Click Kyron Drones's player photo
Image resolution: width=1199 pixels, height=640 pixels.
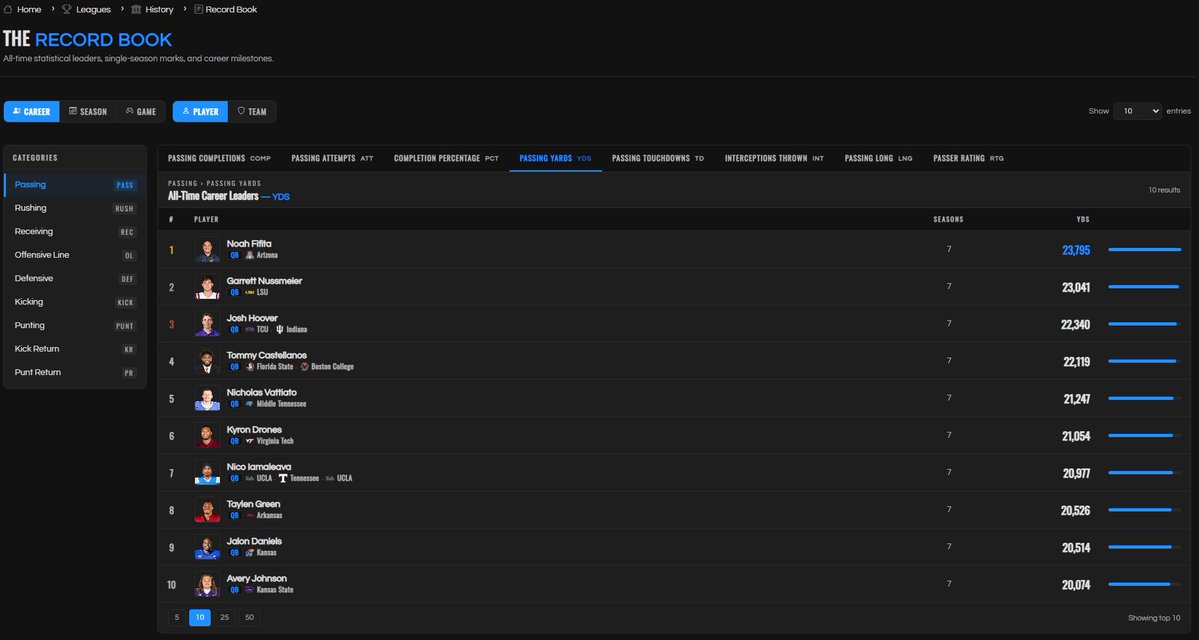pos(207,435)
